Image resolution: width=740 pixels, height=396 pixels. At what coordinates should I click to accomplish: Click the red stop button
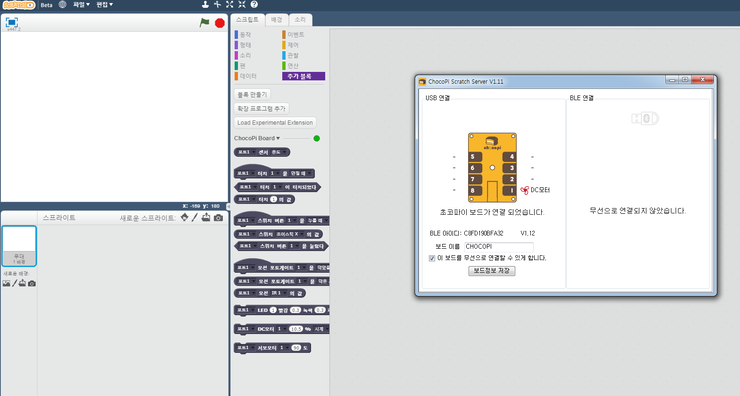(x=219, y=23)
